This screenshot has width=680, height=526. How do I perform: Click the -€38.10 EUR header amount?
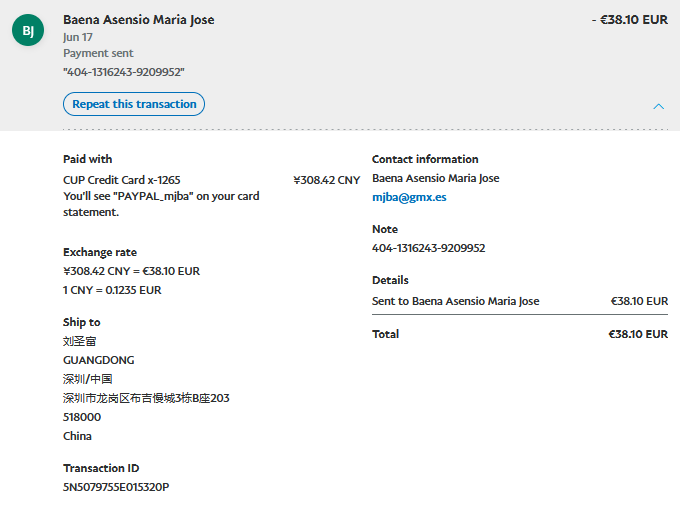point(629,19)
